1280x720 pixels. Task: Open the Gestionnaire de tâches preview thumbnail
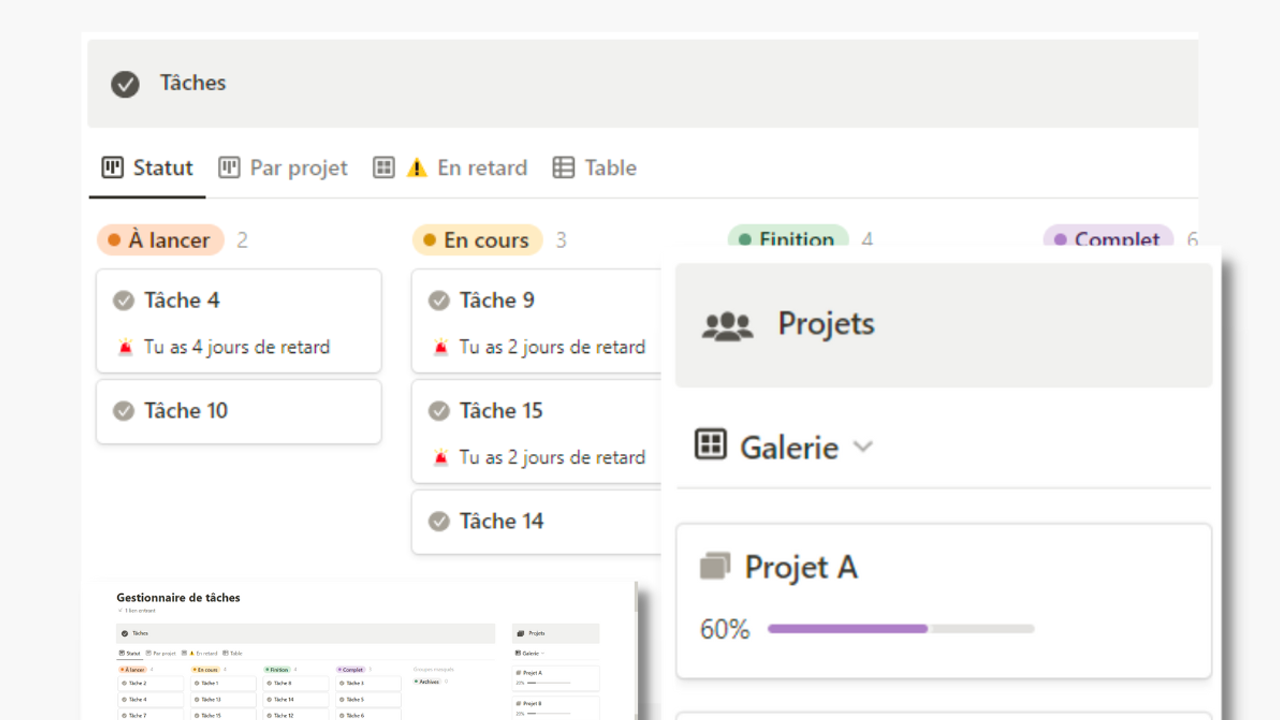(358, 651)
